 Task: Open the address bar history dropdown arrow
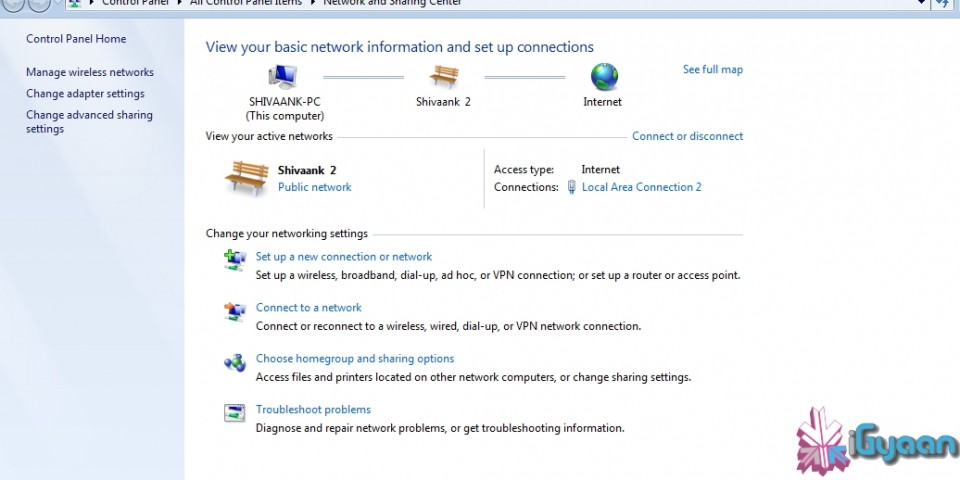tap(919, 4)
